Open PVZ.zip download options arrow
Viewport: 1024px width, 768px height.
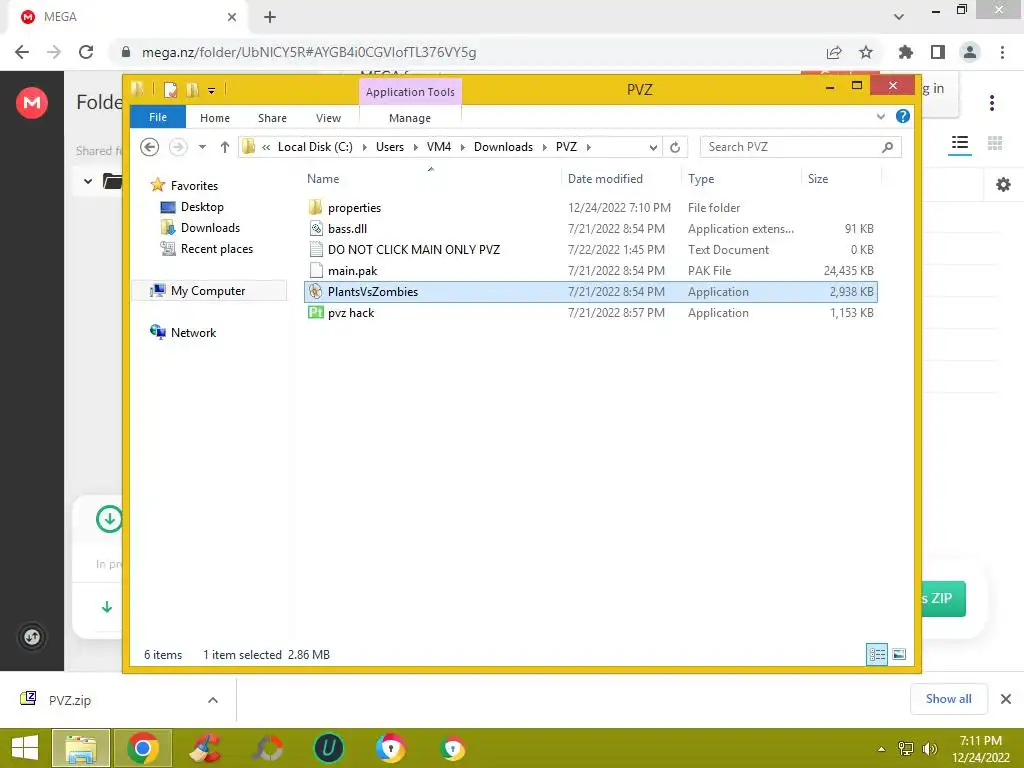213,700
